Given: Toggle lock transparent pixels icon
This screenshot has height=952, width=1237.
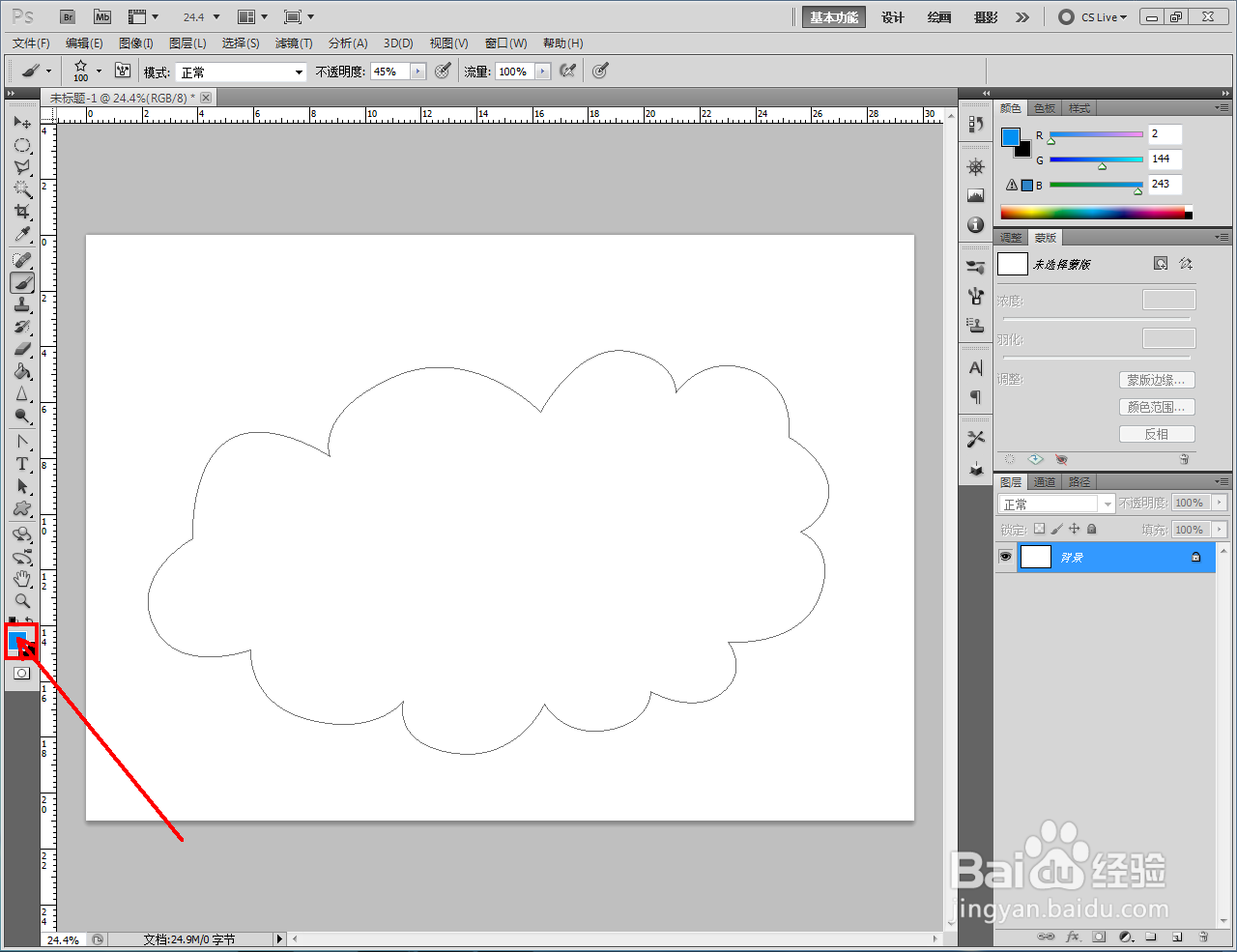Looking at the screenshot, I should [x=1040, y=530].
